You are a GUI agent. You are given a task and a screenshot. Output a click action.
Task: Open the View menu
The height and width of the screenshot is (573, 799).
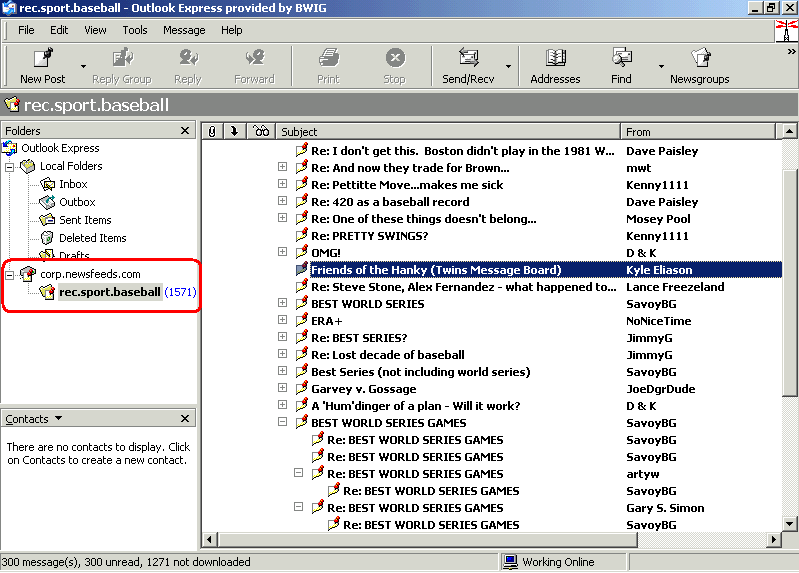tap(95, 30)
